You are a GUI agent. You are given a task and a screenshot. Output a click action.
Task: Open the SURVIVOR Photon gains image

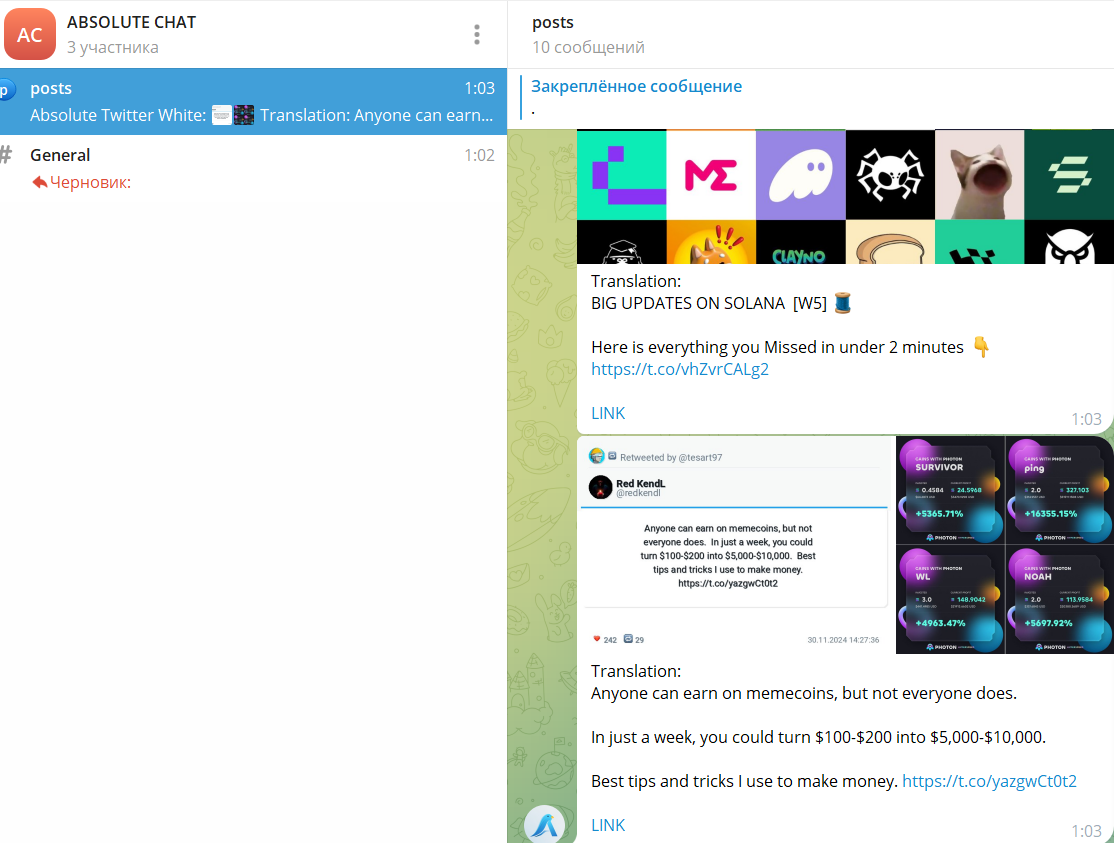point(948,490)
